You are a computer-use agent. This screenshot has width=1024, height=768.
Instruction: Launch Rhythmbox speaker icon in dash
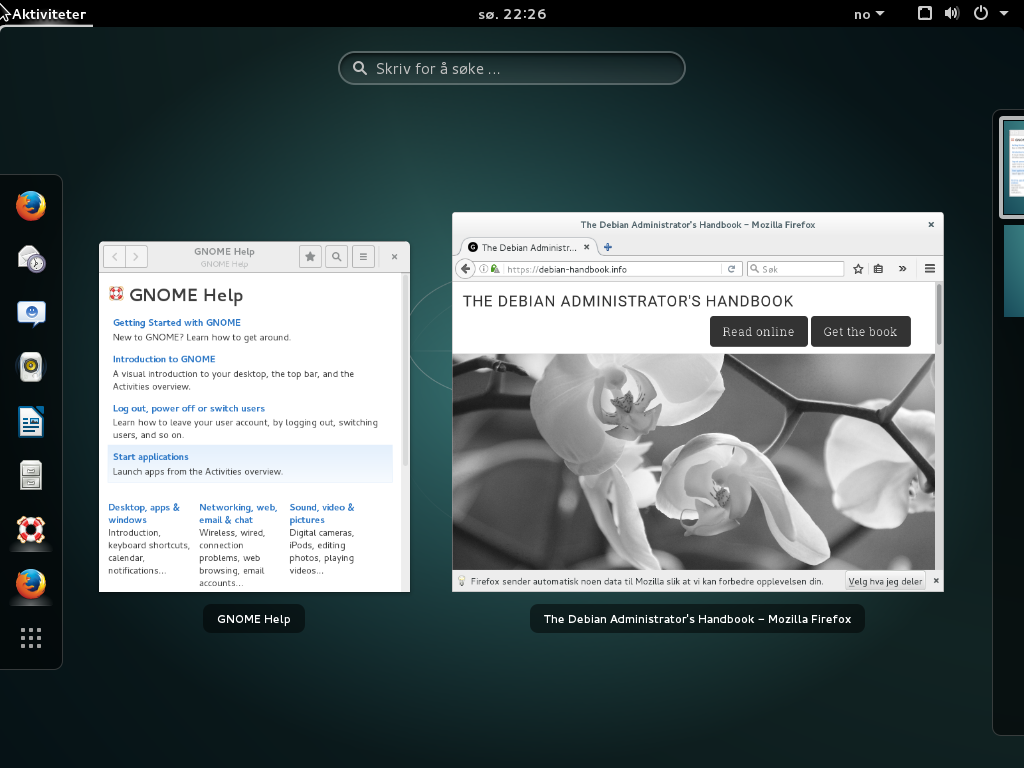coord(31,367)
